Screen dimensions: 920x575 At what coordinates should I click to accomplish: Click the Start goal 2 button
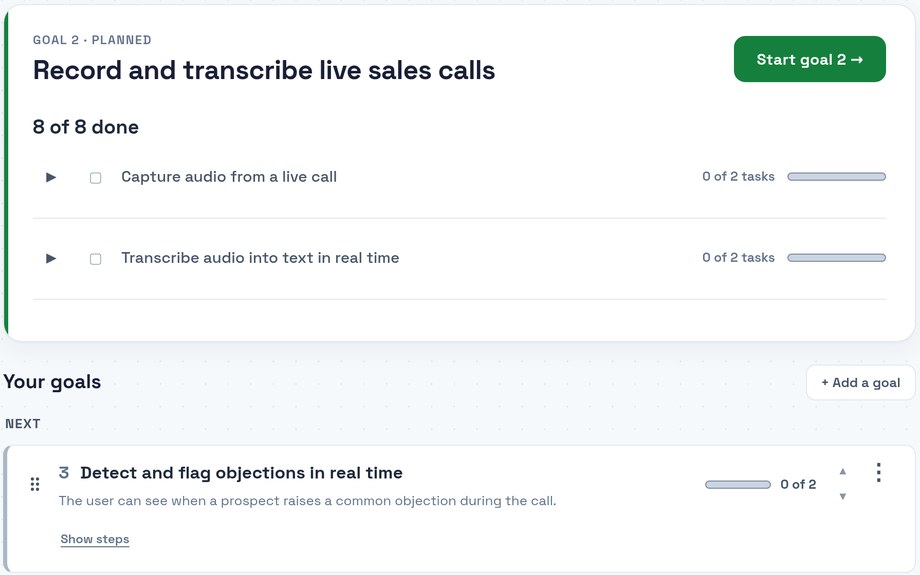click(x=810, y=59)
